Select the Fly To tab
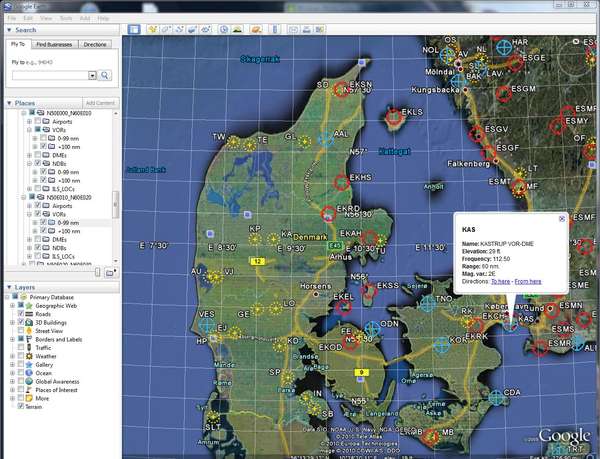Viewport: 600px width, 459px height. tap(18, 44)
